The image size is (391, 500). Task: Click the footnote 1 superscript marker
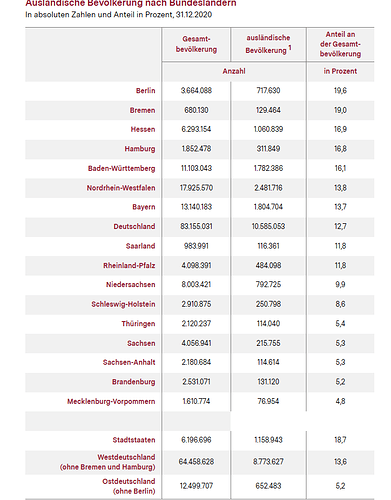click(x=290, y=48)
